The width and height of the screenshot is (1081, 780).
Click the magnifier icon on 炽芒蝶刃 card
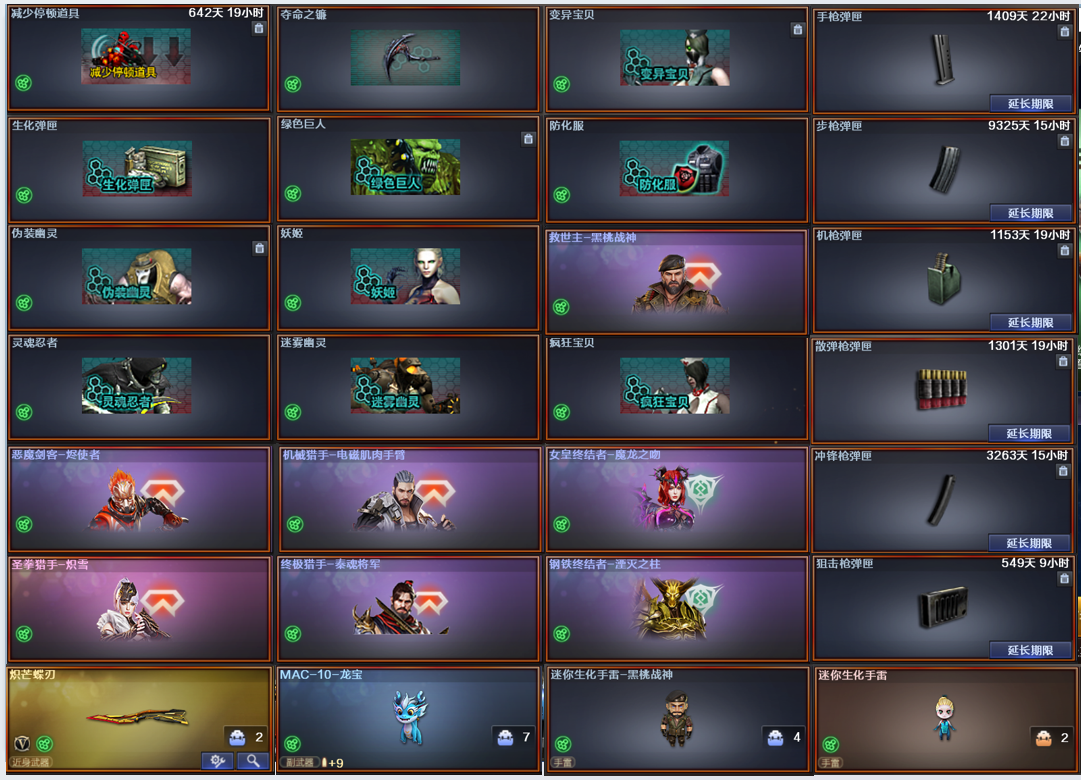coord(253,761)
